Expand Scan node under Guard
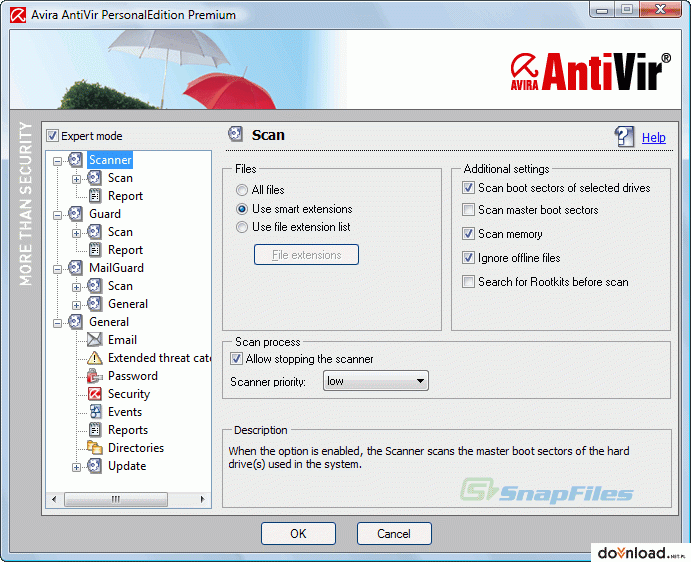691x562 pixels. tap(76, 234)
